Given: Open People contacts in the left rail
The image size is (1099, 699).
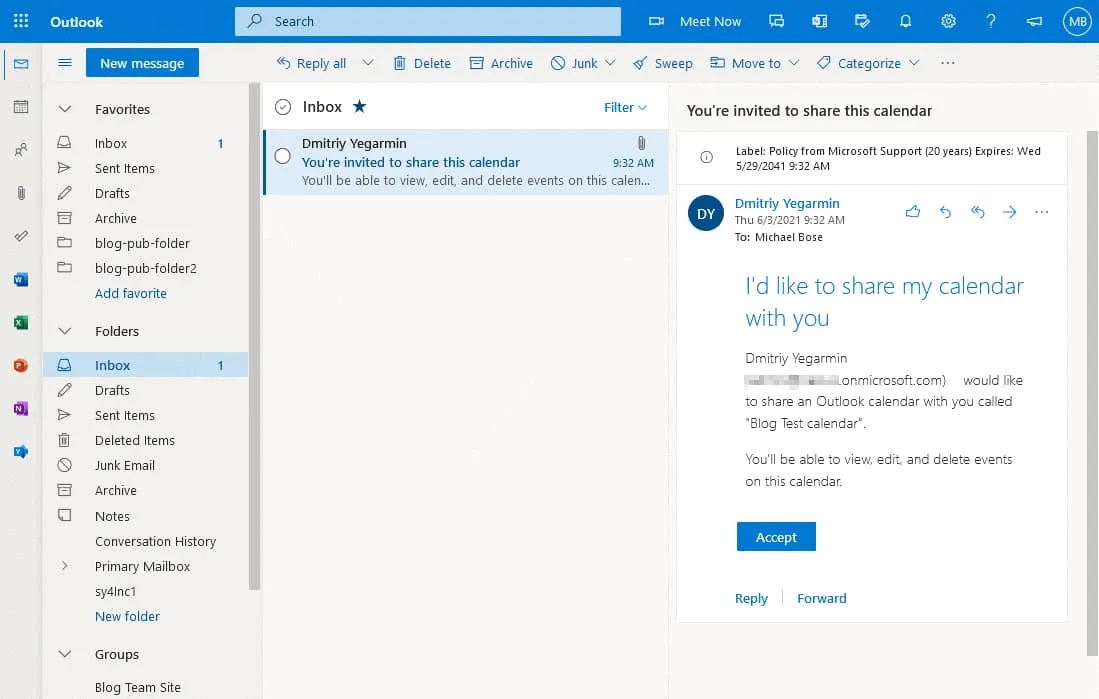Looking at the screenshot, I should [21, 150].
